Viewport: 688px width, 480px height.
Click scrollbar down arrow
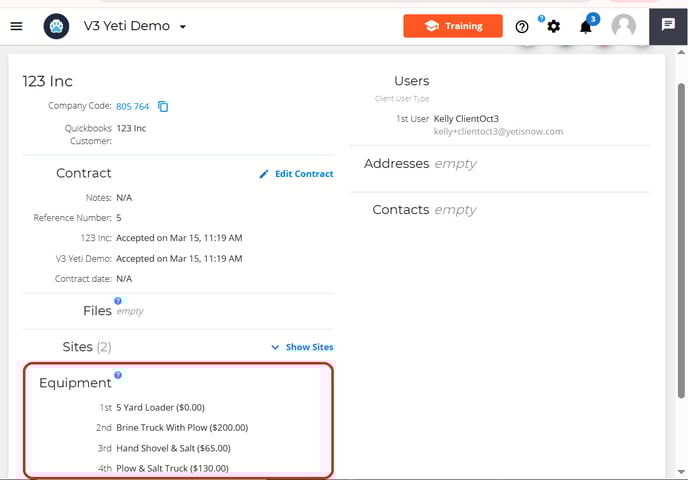pyautogui.click(x=681, y=472)
